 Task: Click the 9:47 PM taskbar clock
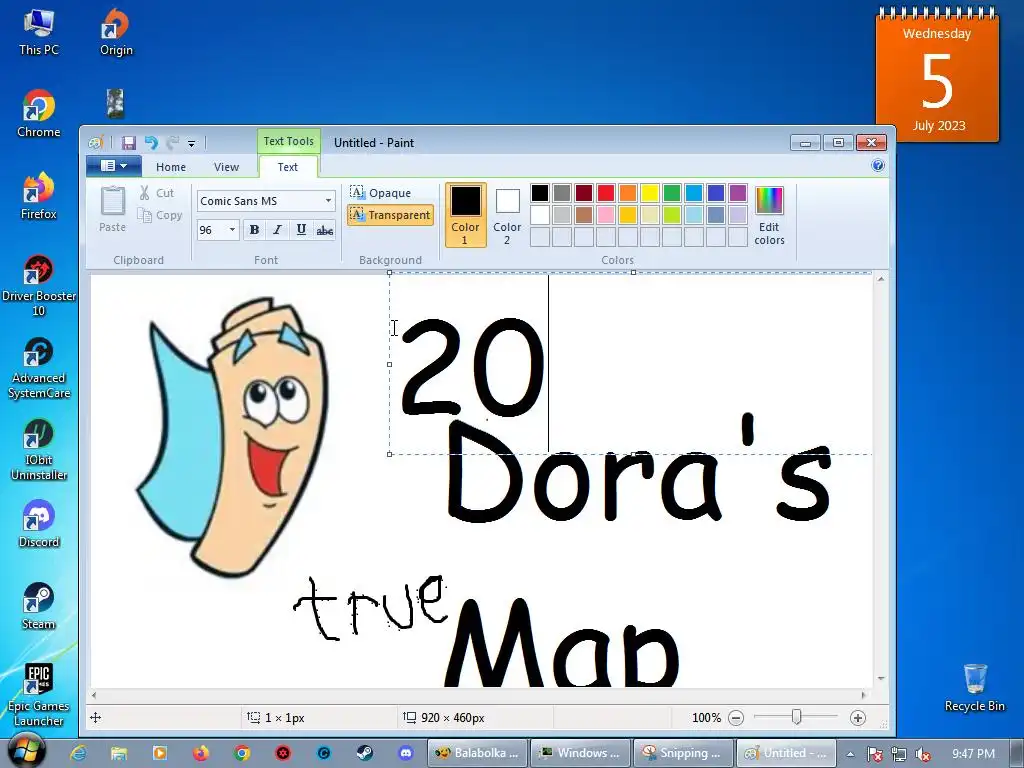pos(973,754)
